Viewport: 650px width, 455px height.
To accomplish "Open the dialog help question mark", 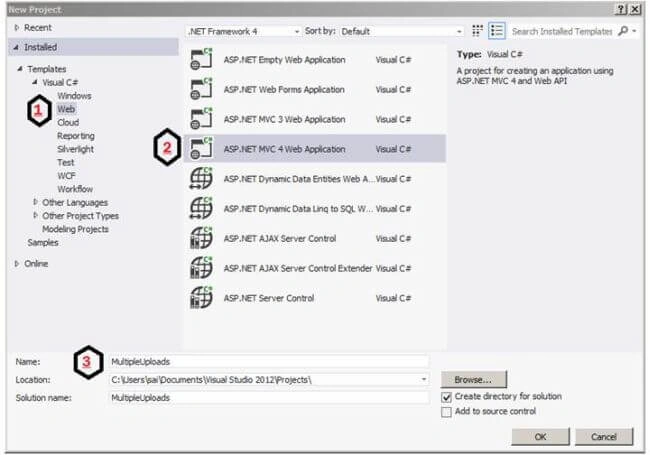I will tap(621, 10).
